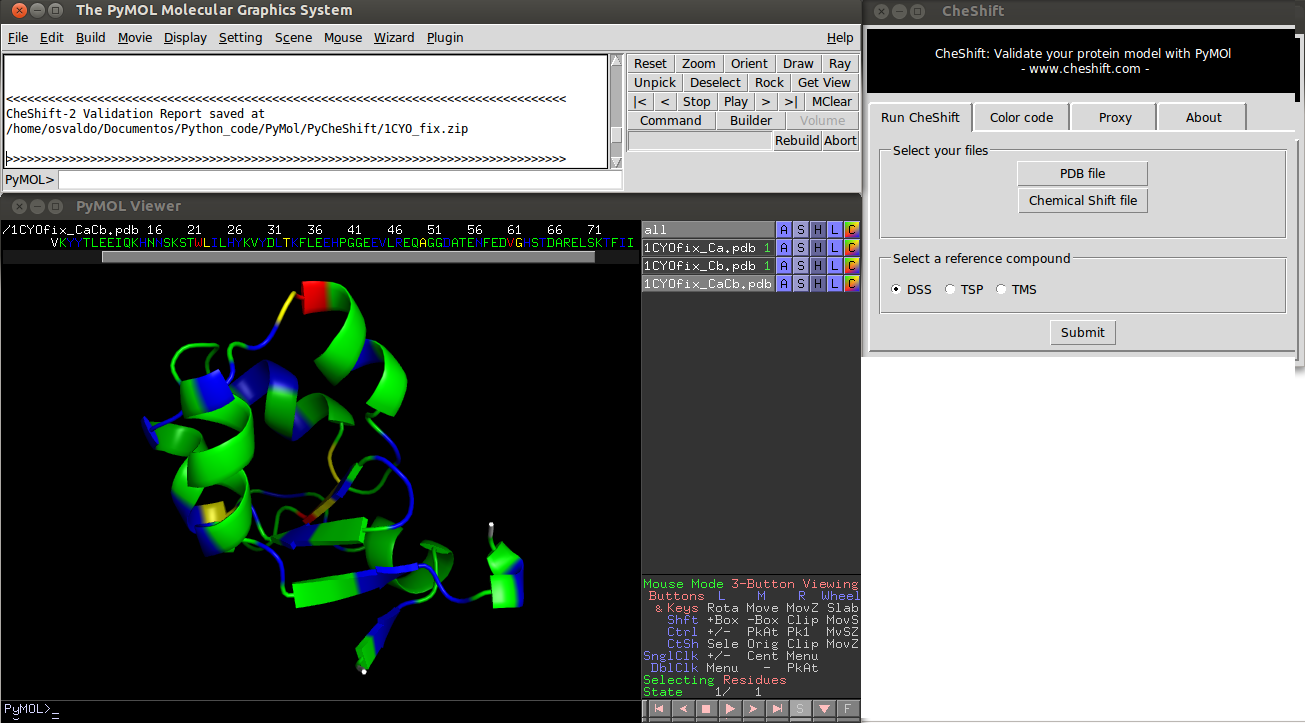Open the Display menu
The width and height of the screenshot is (1305, 723).
tap(185, 38)
